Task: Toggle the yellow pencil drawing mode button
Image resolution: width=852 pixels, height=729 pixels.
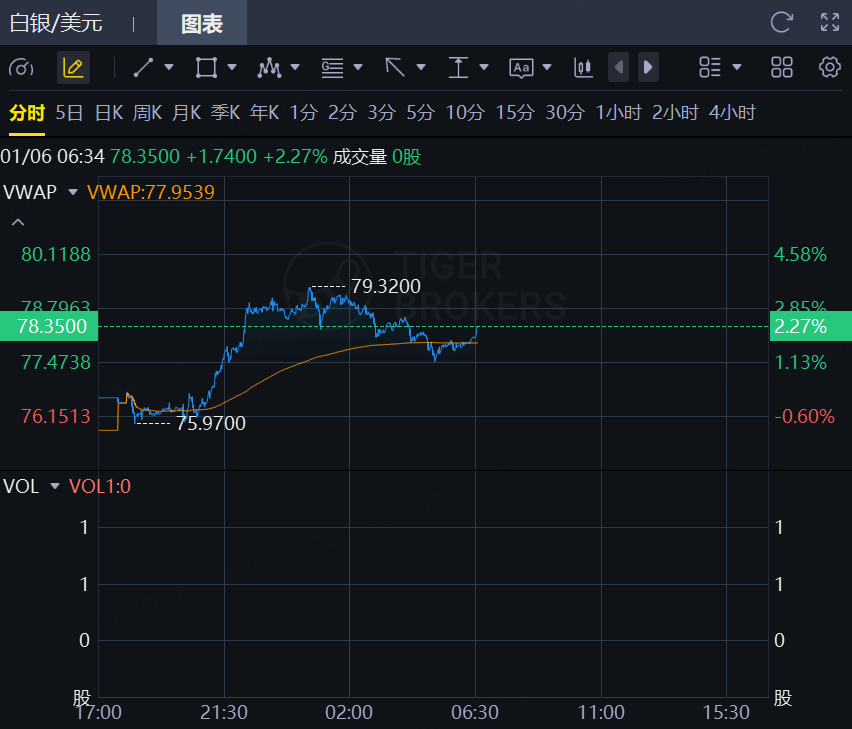Action: point(72,67)
